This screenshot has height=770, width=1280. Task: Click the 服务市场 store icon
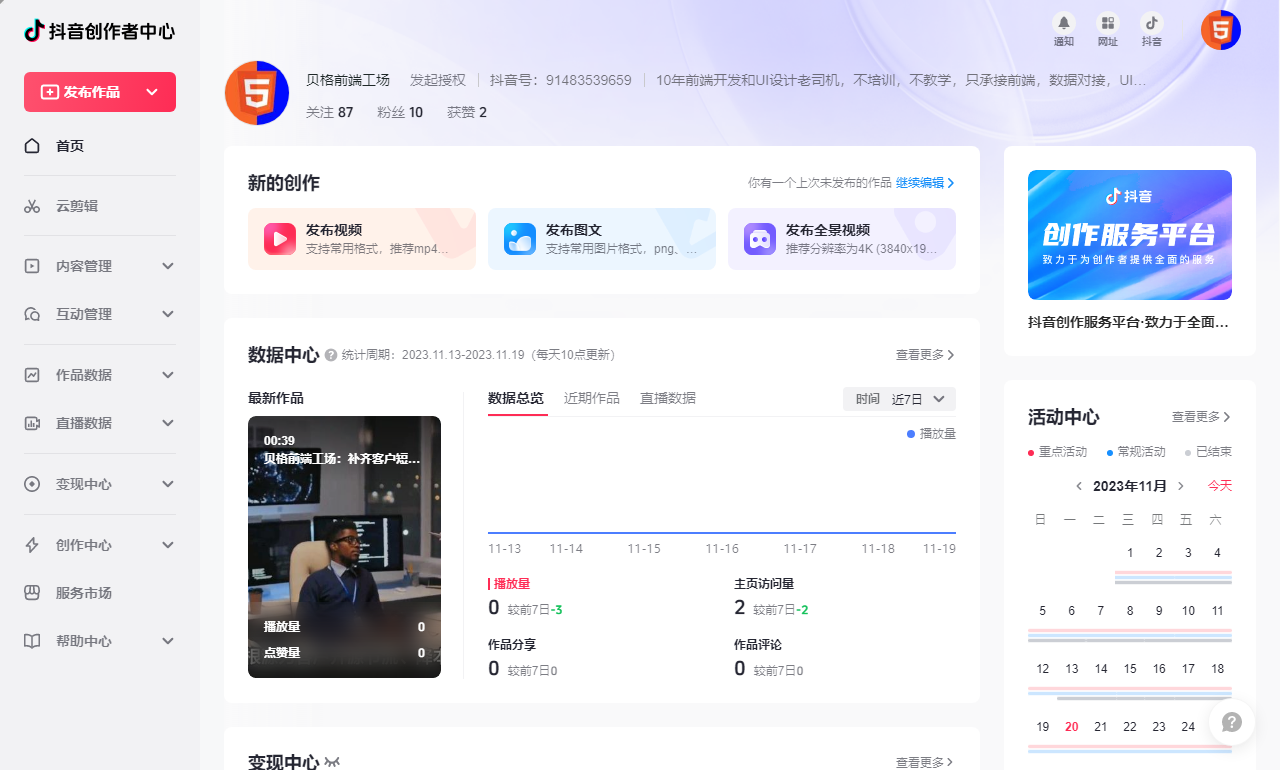click(x=32, y=593)
